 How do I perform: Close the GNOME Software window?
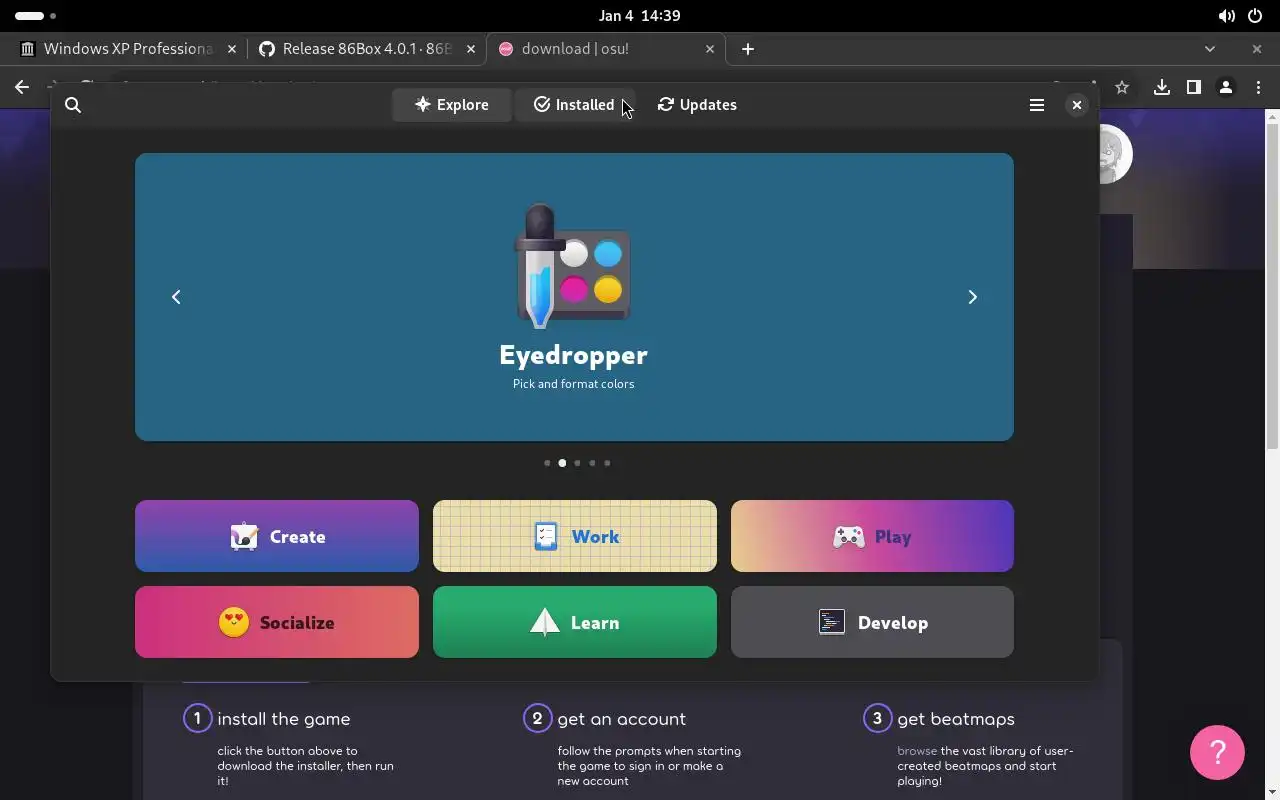tap(1077, 105)
